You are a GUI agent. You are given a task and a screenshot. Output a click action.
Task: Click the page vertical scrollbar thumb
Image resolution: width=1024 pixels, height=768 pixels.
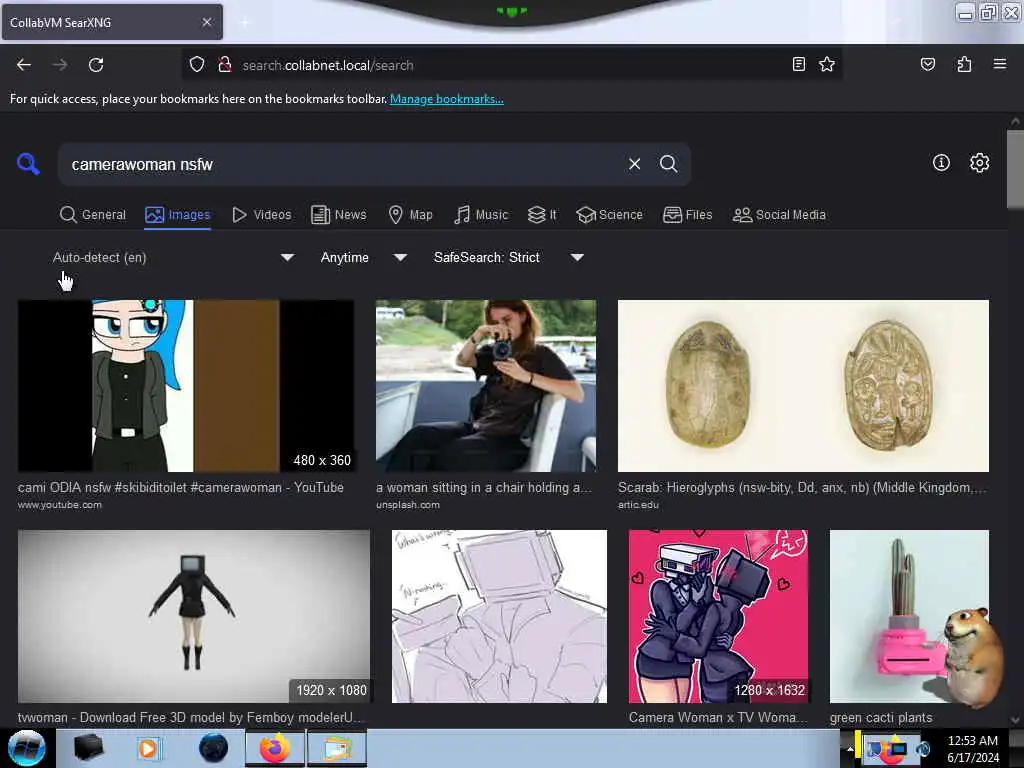(x=1015, y=169)
